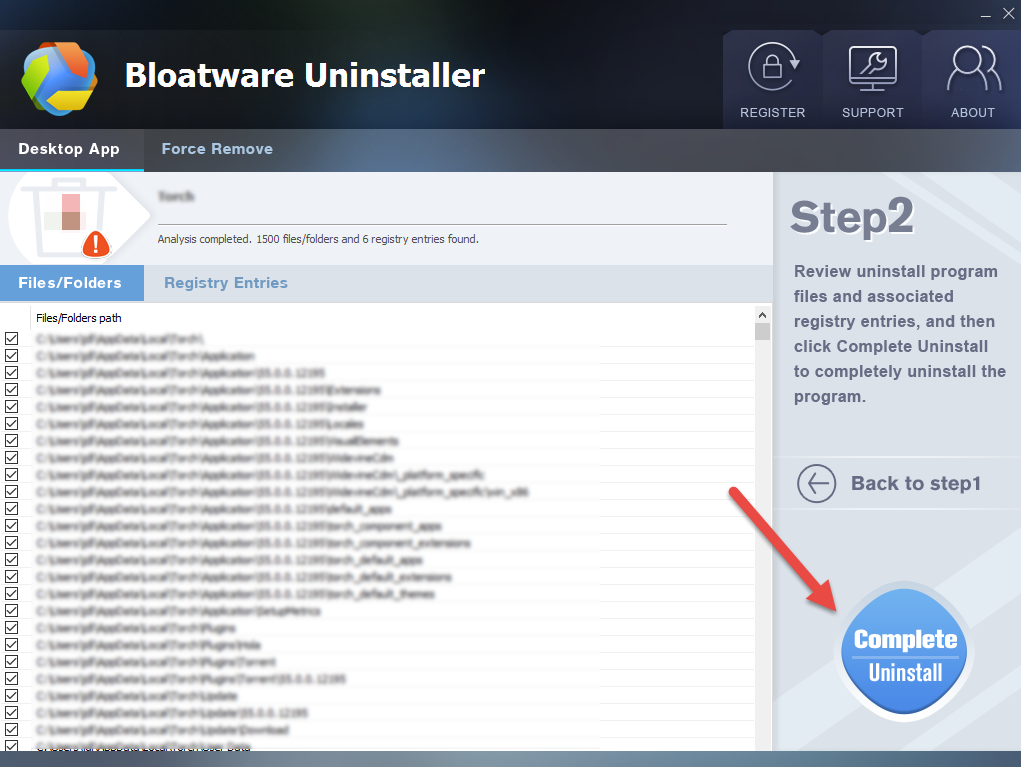Viewport: 1021px width, 767px height.
Task: Select the torch_component_apps path row
Action: pos(238,525)
